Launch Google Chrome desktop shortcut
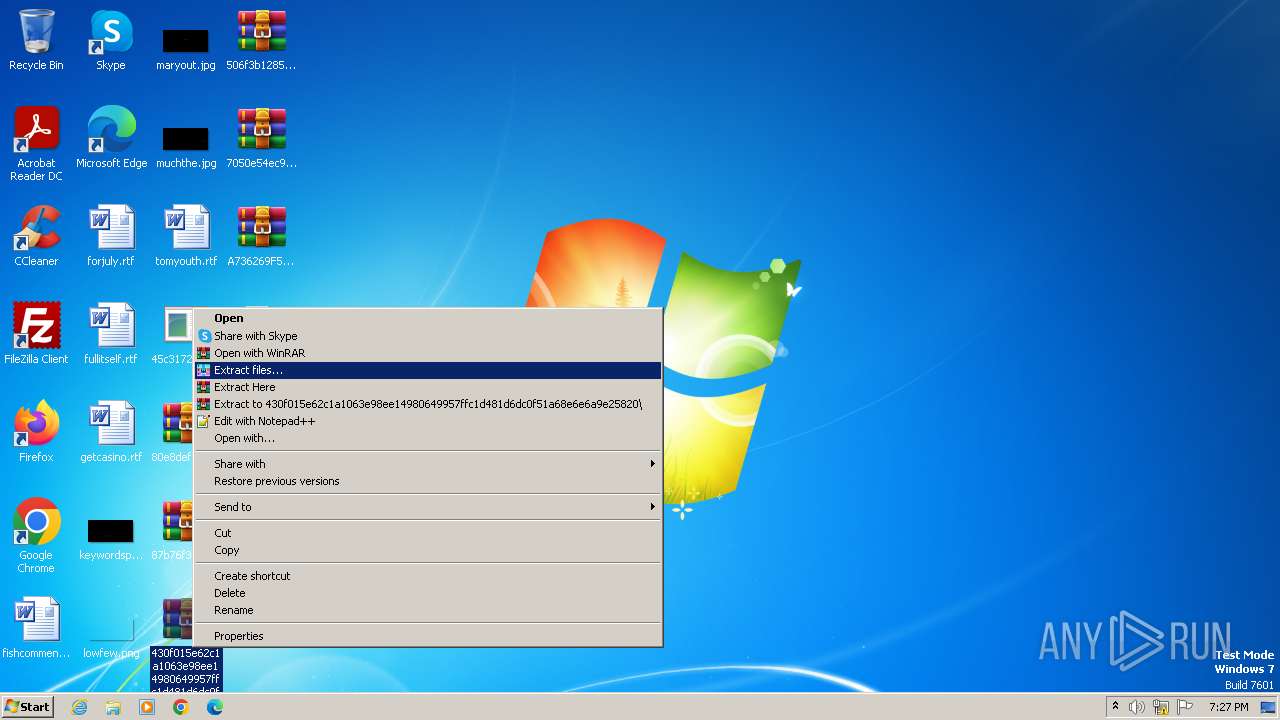This screenshot has width=1280, height=720. [x=36, y=536]
